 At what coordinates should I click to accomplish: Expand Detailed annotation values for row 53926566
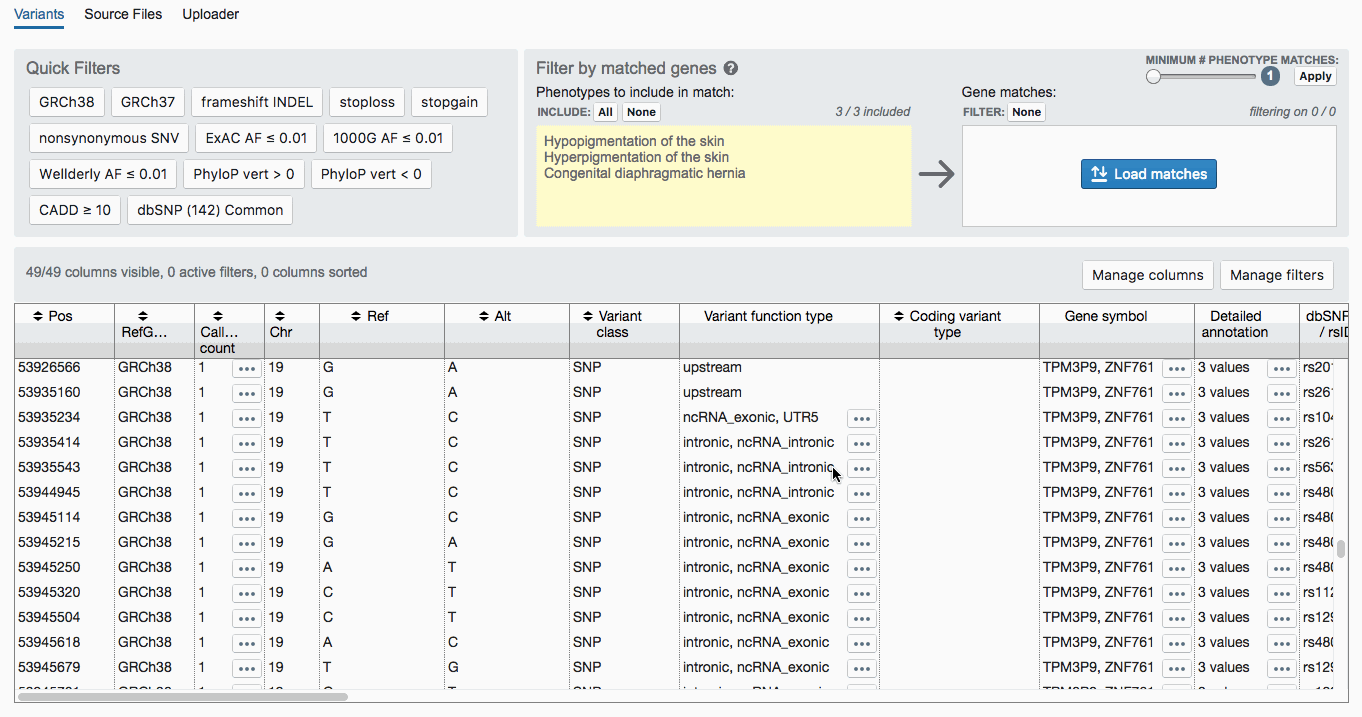click(1281, 368)
